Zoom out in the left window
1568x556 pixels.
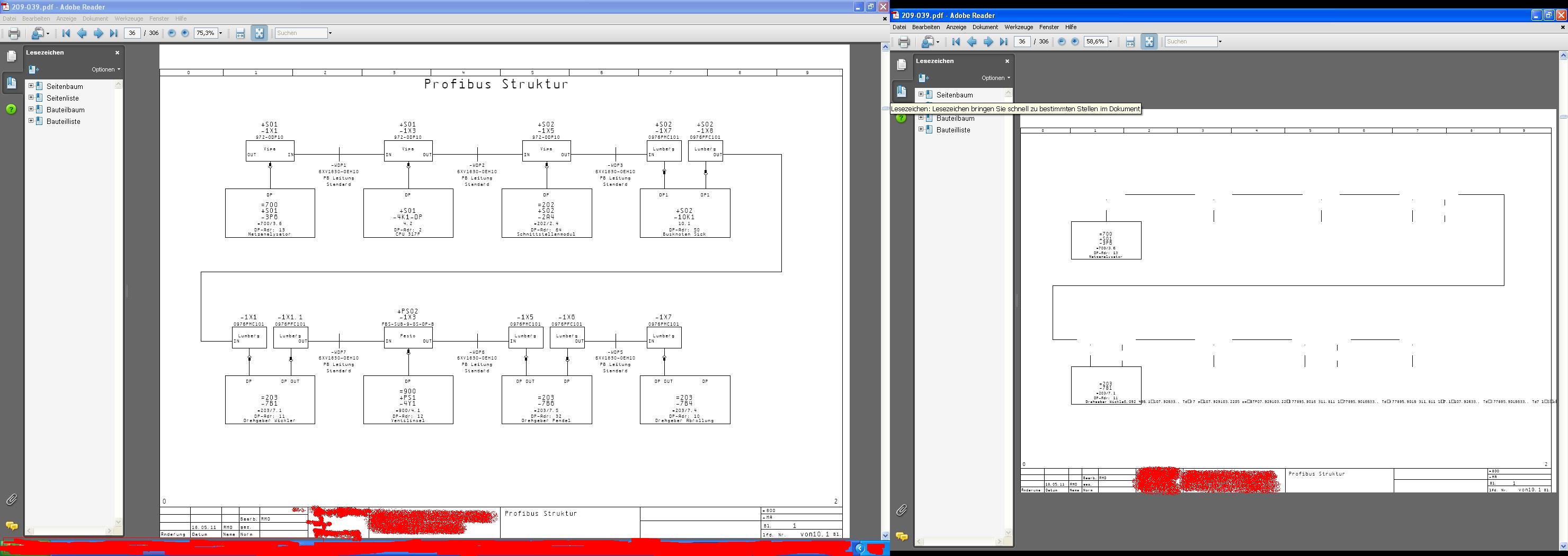[x=172, y=33]
